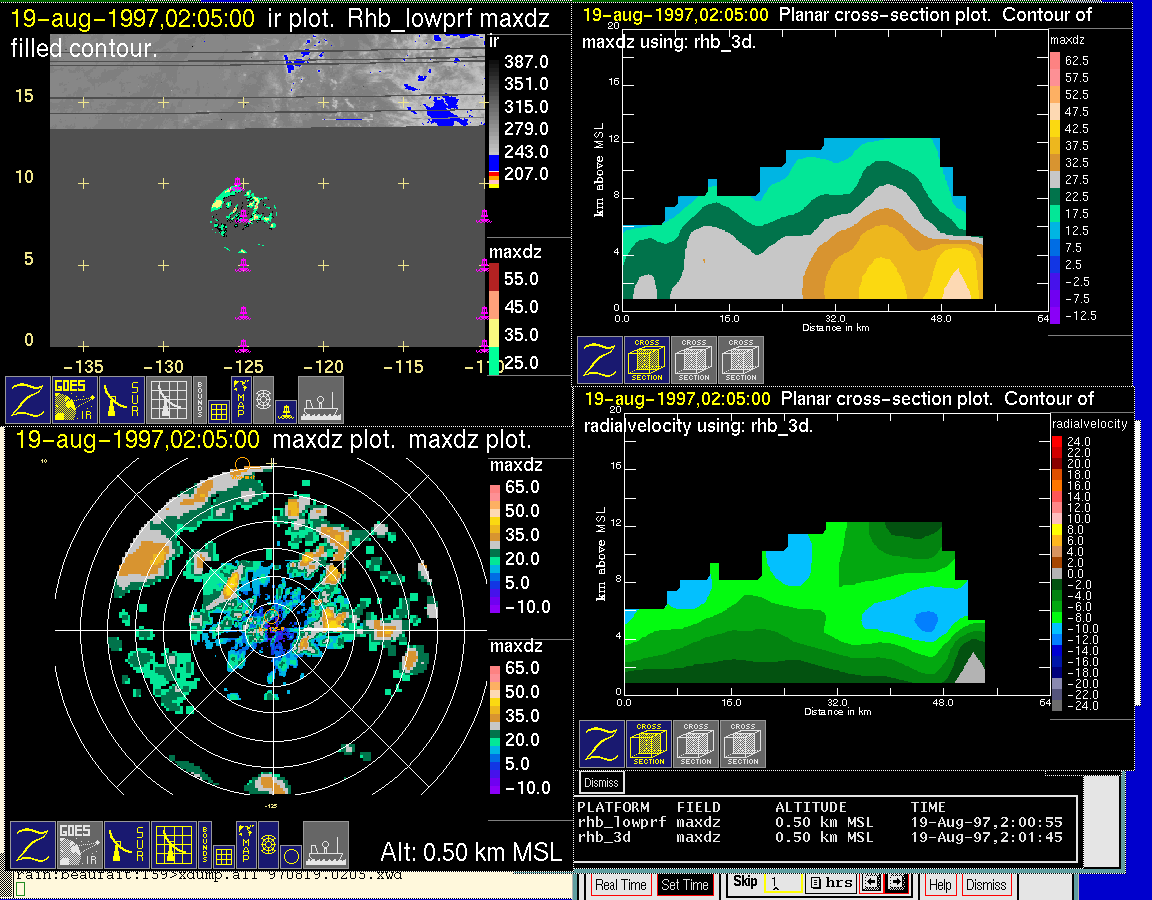Click the skip forward arrow button
Screen dimensions: 1152x900
click(x=896, y=884)
